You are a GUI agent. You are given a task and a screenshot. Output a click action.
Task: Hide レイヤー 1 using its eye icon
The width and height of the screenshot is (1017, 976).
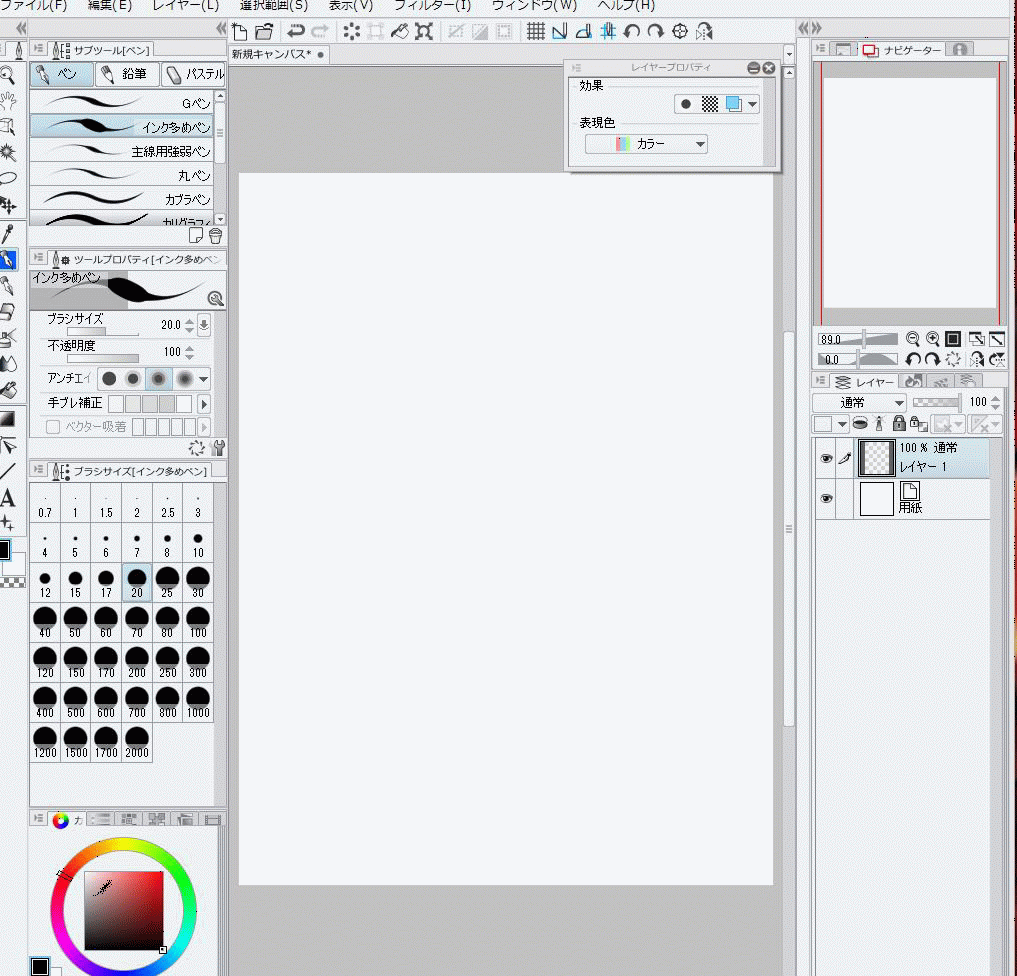826,459
